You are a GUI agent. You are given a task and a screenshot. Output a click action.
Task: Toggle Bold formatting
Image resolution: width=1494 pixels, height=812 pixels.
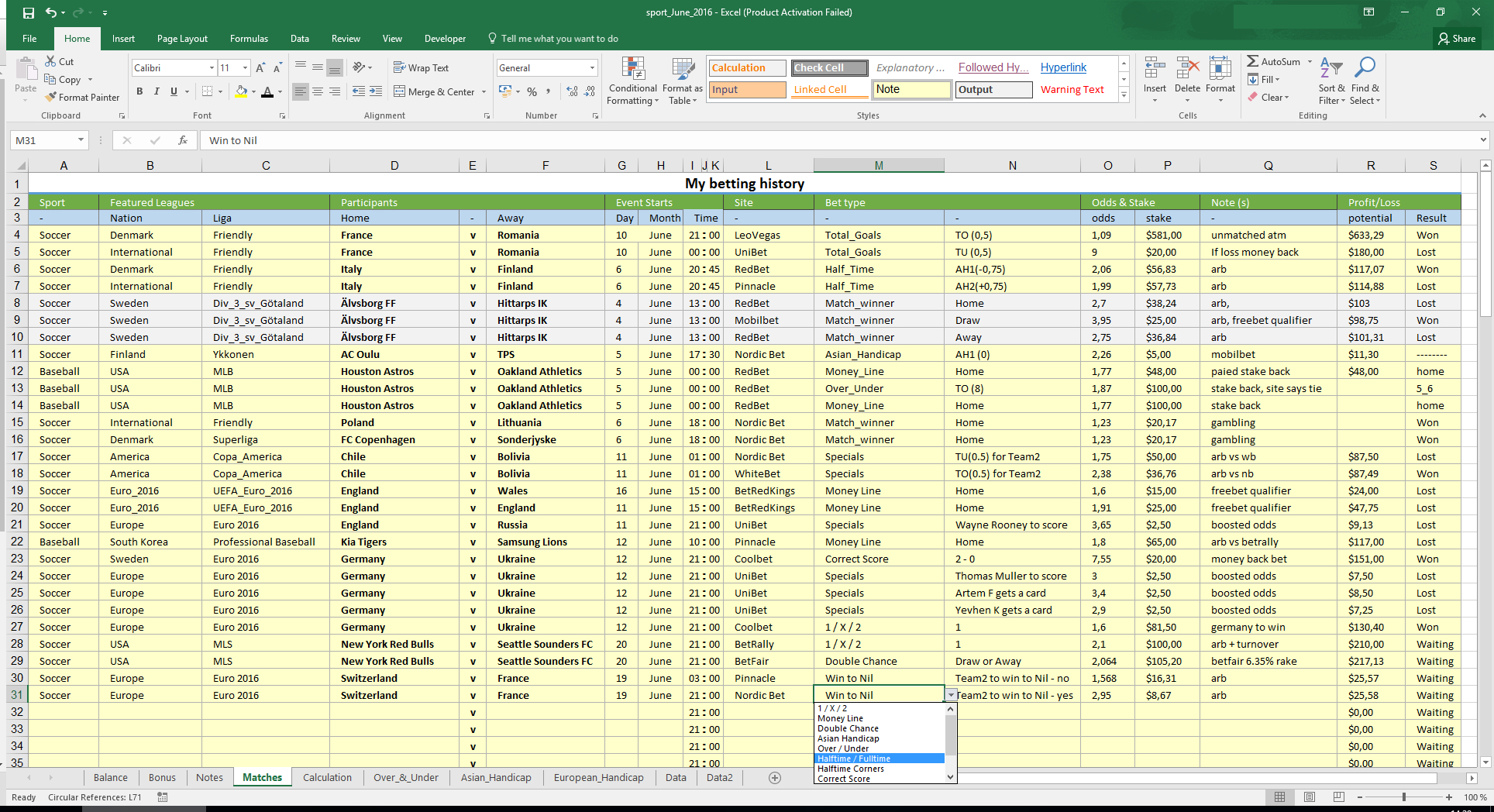pos(139,91)
